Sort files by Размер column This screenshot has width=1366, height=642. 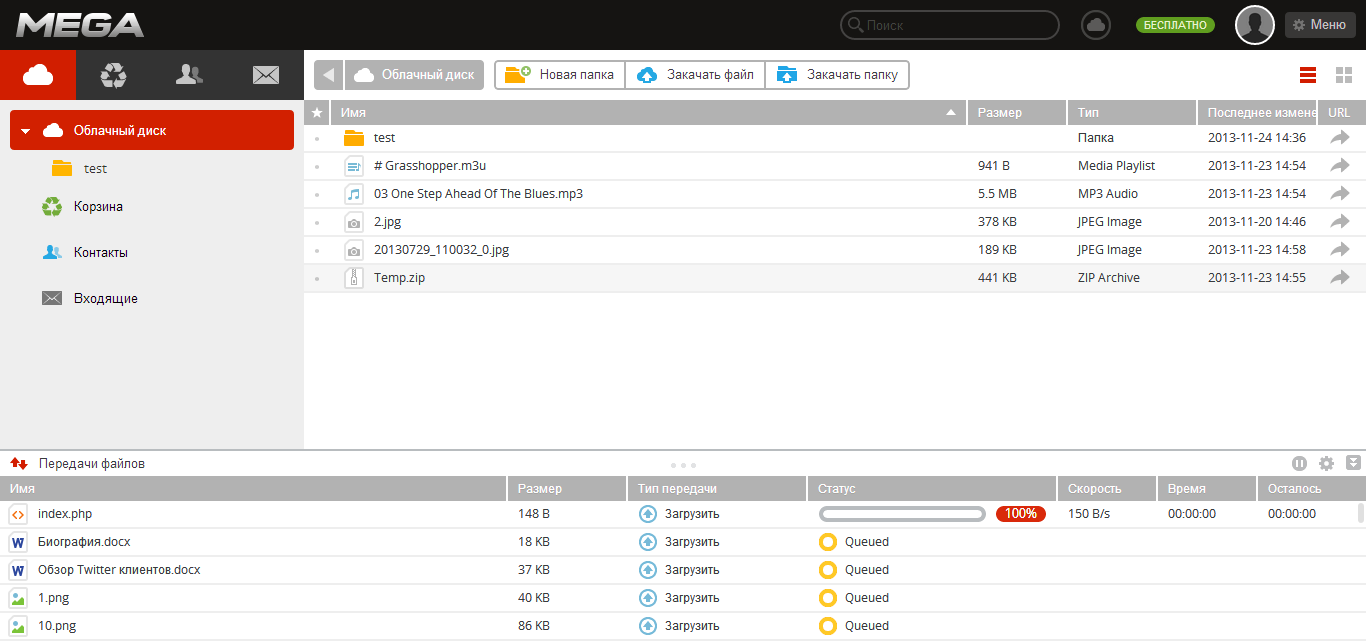[1017, 113]
